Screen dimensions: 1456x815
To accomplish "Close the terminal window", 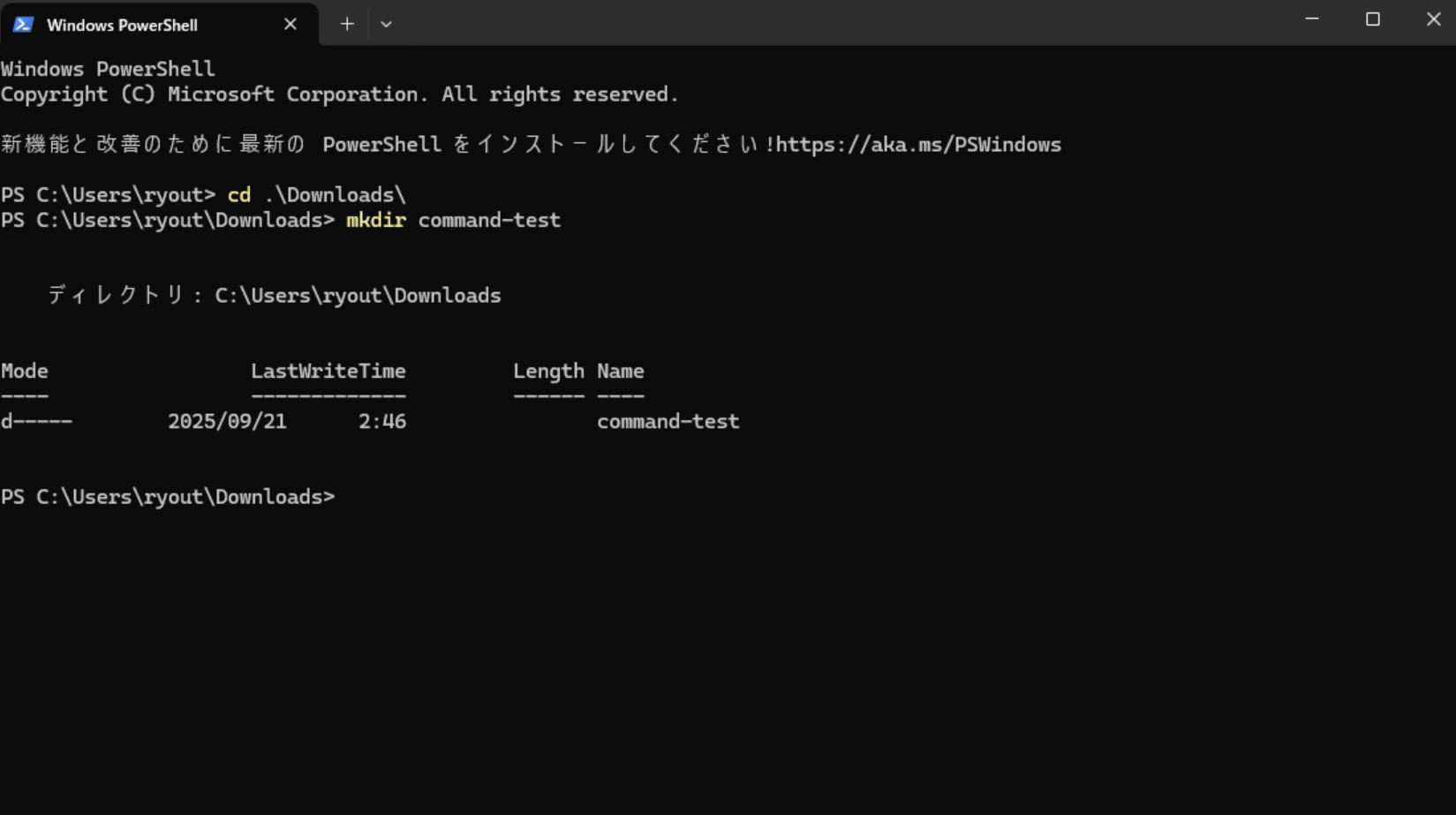I will (1432, 19).
